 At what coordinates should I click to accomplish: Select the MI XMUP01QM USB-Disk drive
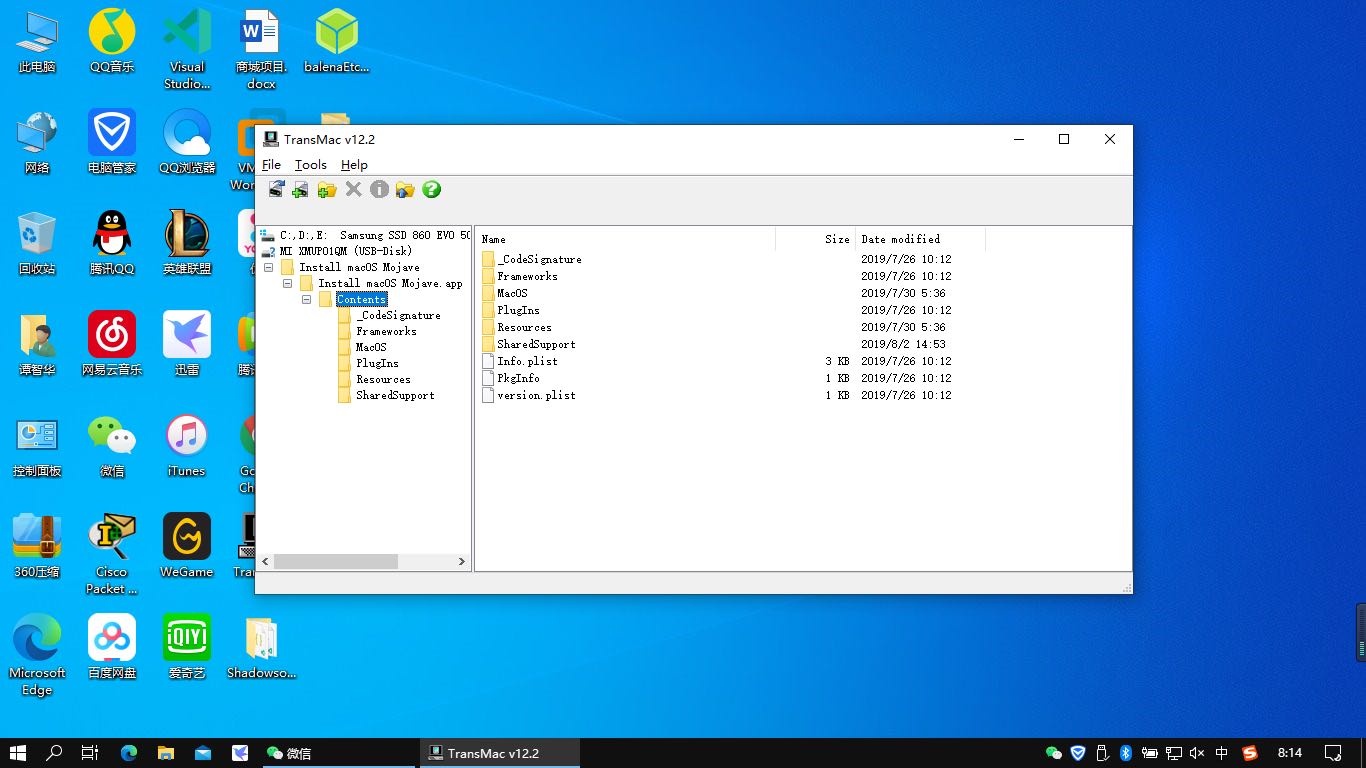tap(345, 251)
